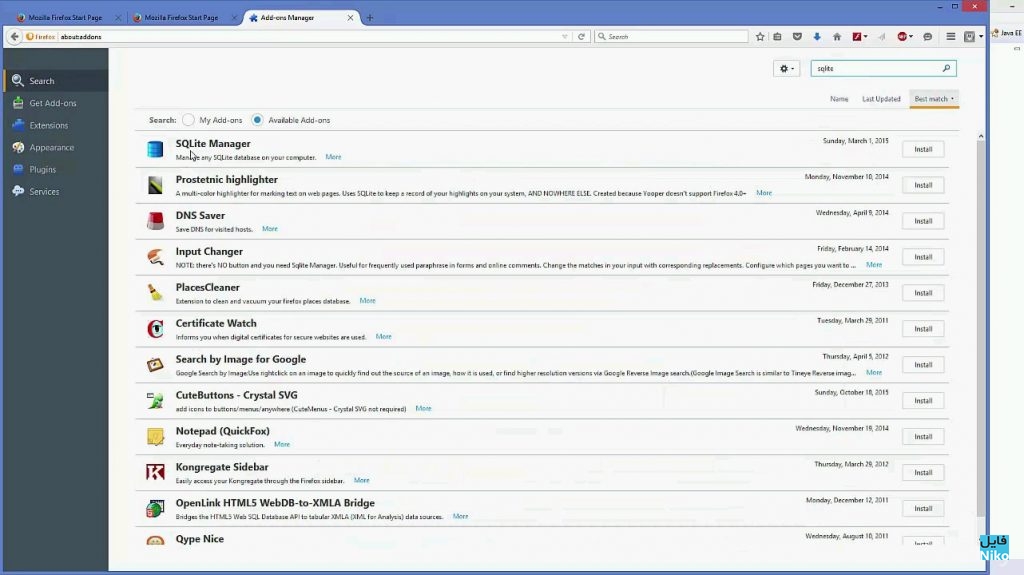Image resolution: width=1024 pixels, height=575 pixels.
Task: Open the red circle icon dropdown arrow
Action: point(911,37)
